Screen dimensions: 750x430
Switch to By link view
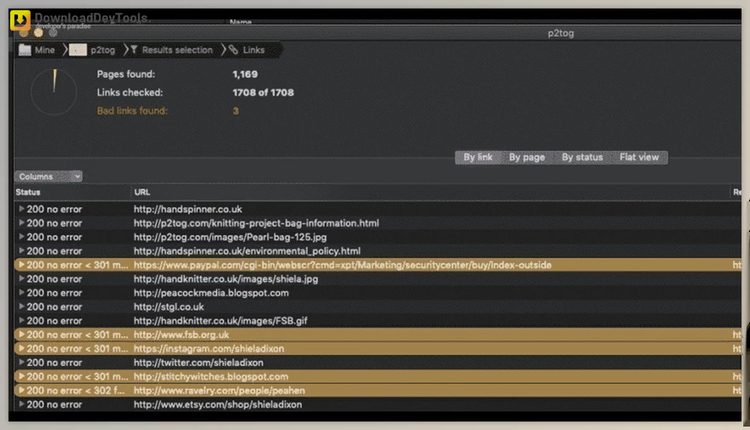tap(478, 157)
